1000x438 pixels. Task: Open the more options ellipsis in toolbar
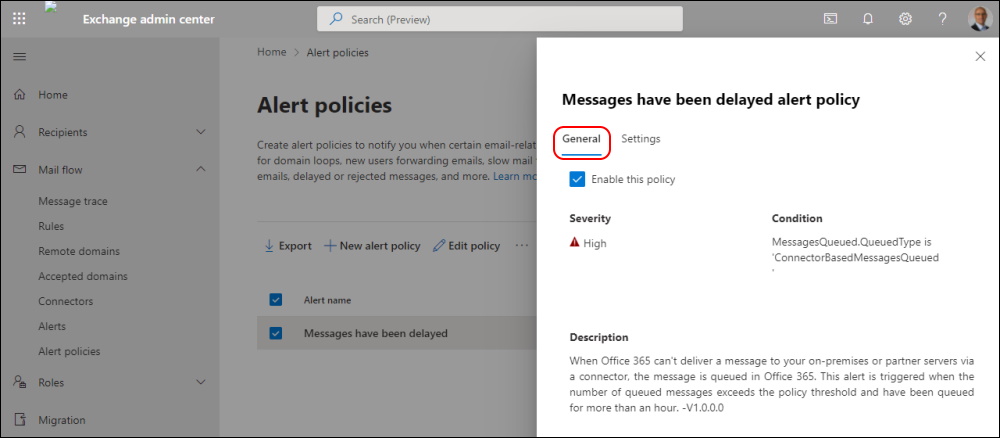point(522,245)
